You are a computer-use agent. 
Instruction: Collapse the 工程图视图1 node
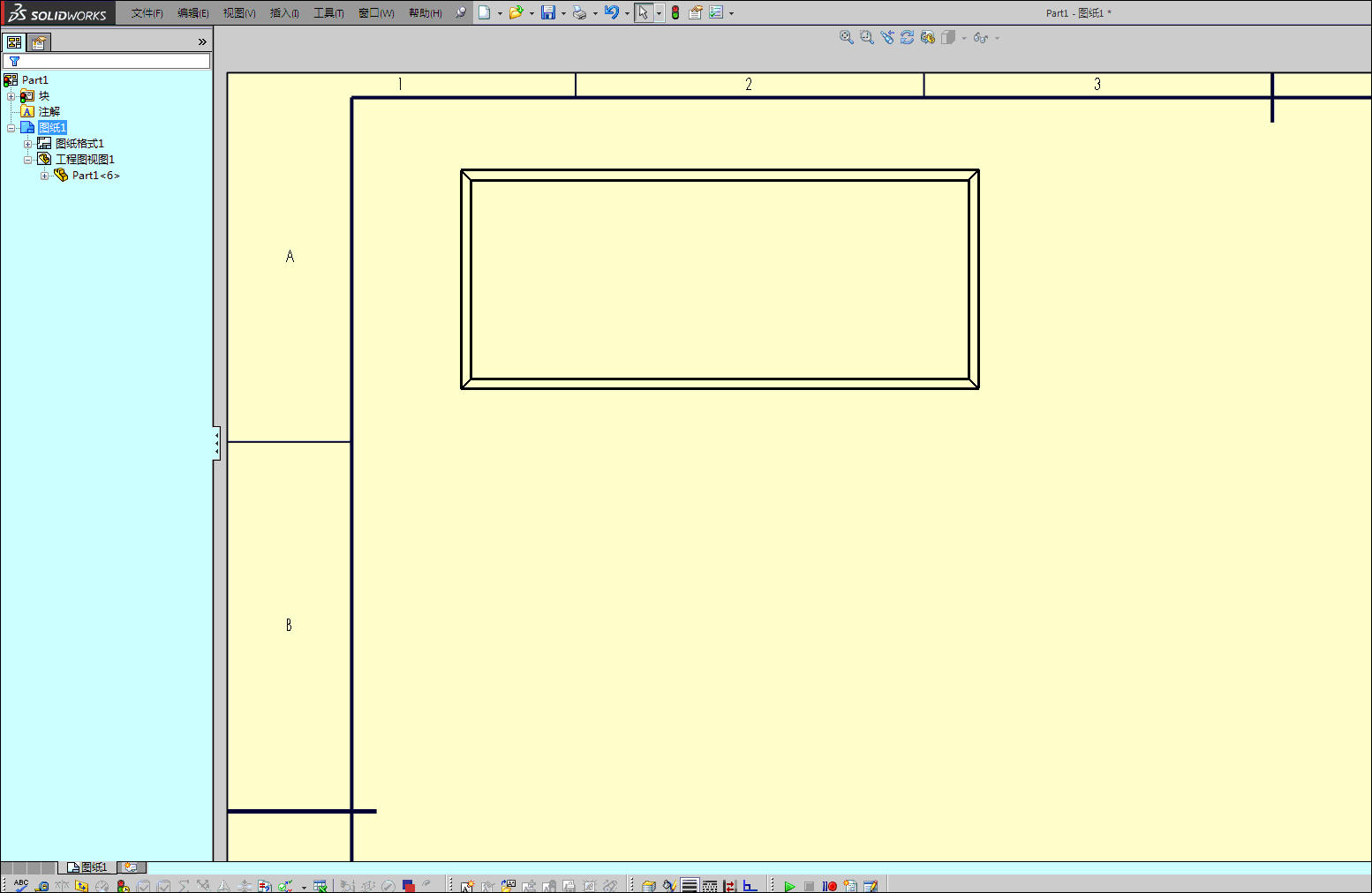[27, 160]
